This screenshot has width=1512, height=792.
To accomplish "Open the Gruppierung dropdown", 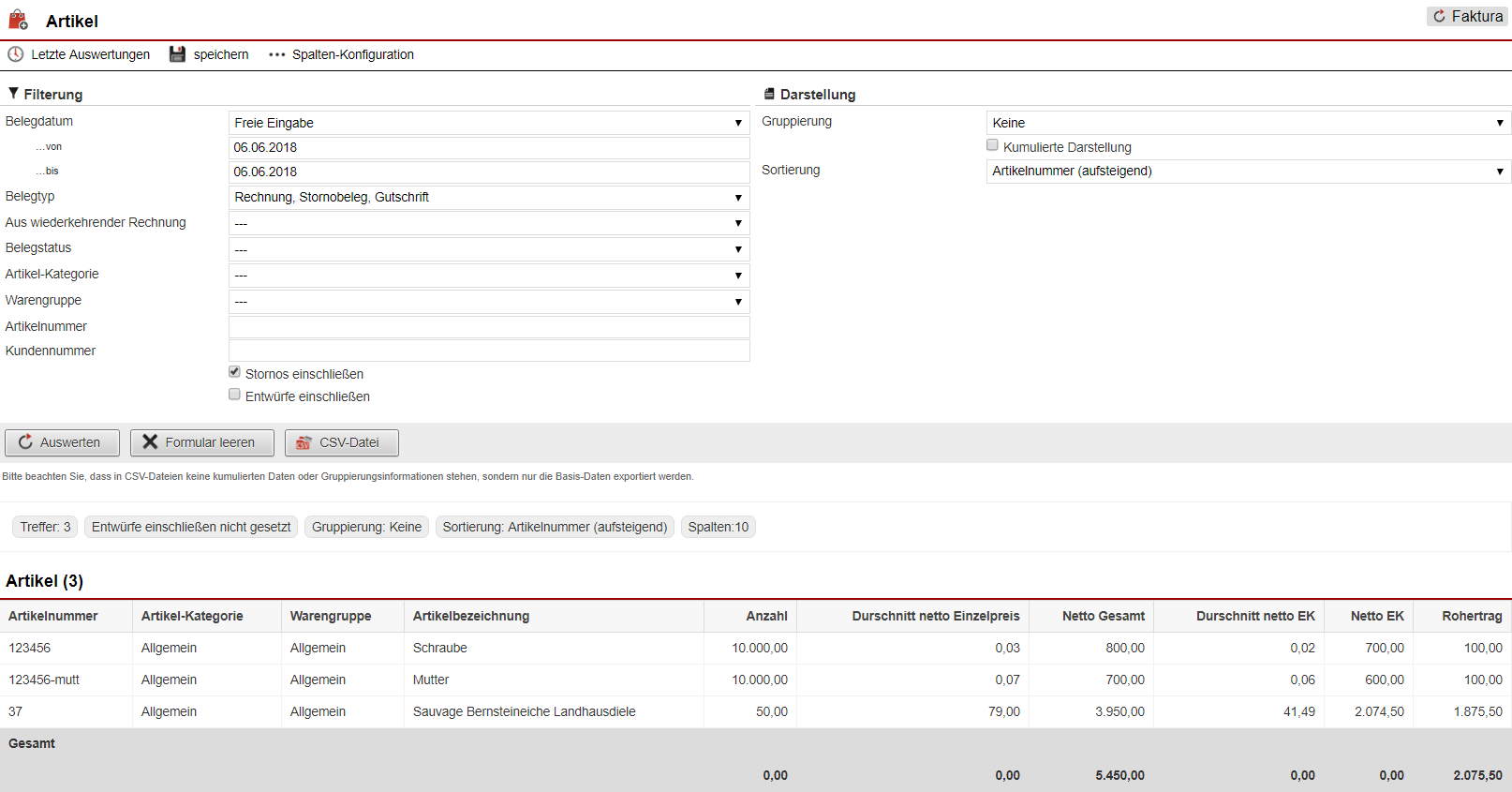I will tap(1249, 123).
